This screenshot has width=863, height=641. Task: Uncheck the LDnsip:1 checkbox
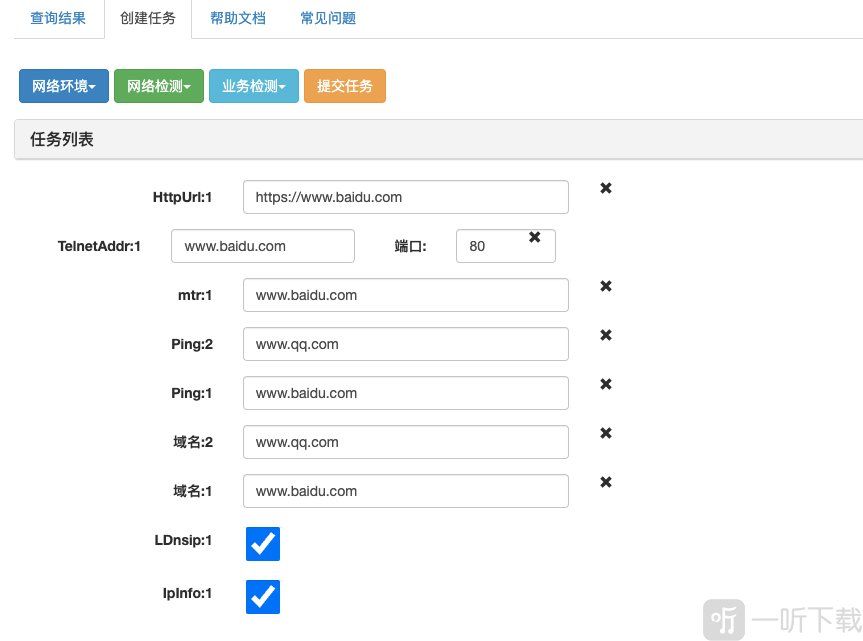[x=262, y=544]
